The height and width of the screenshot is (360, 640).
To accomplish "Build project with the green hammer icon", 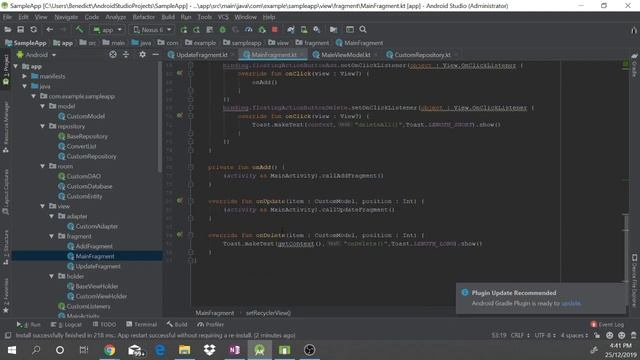I will tap(79, 29).
